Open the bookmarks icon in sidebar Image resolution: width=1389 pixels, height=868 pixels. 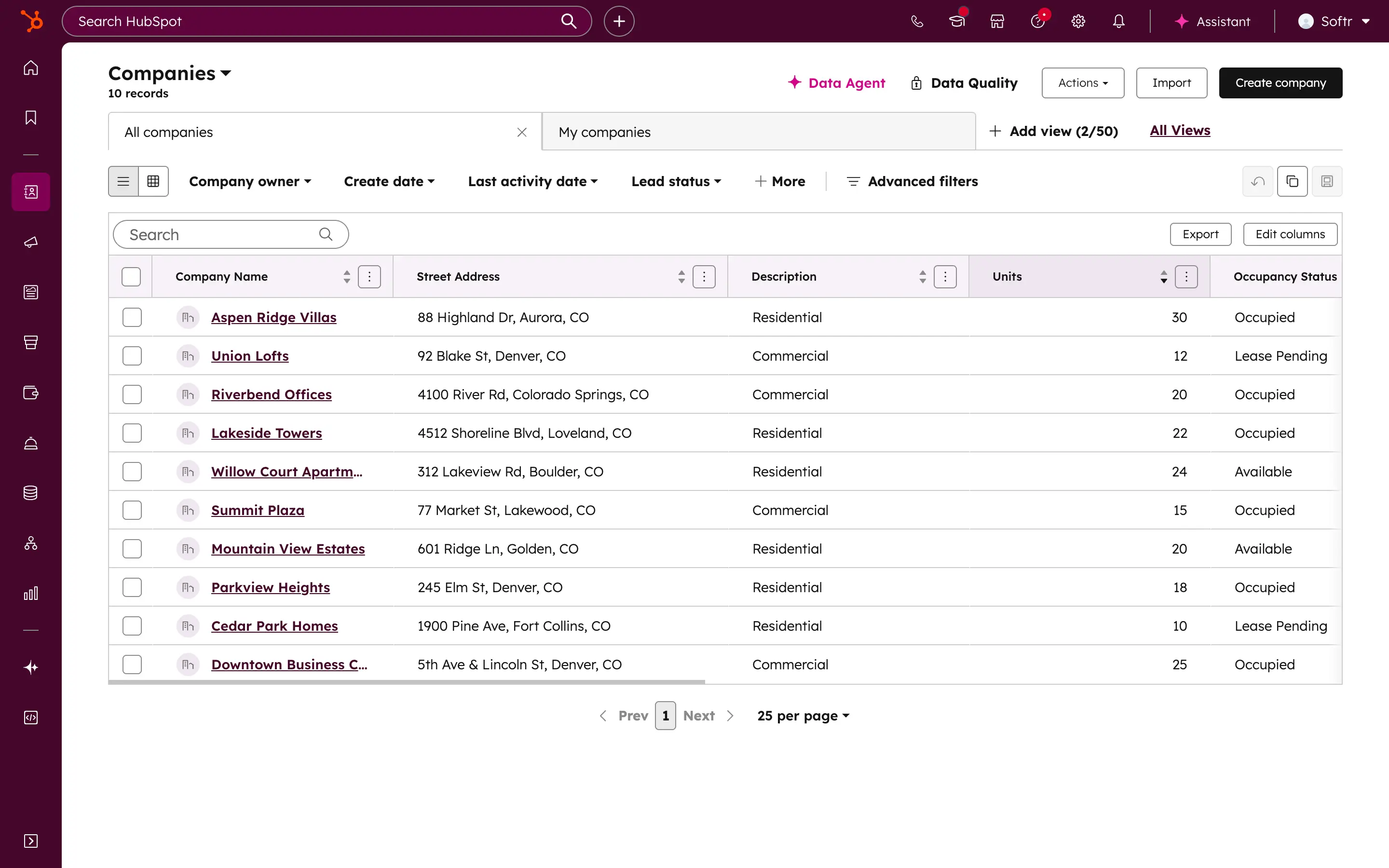(31, 118)
